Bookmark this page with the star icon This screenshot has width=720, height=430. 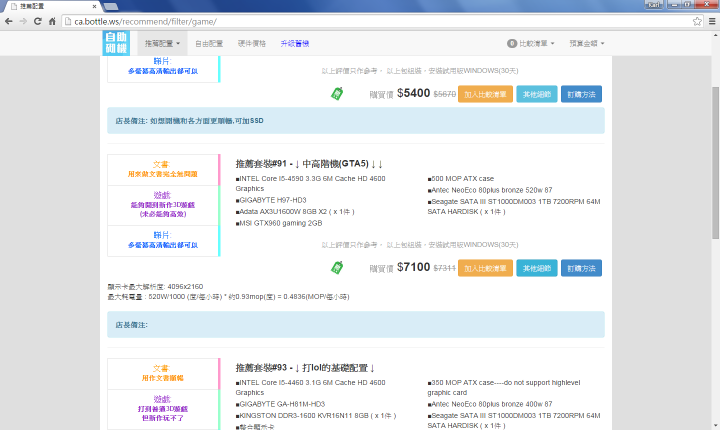[x=697, y=21]
